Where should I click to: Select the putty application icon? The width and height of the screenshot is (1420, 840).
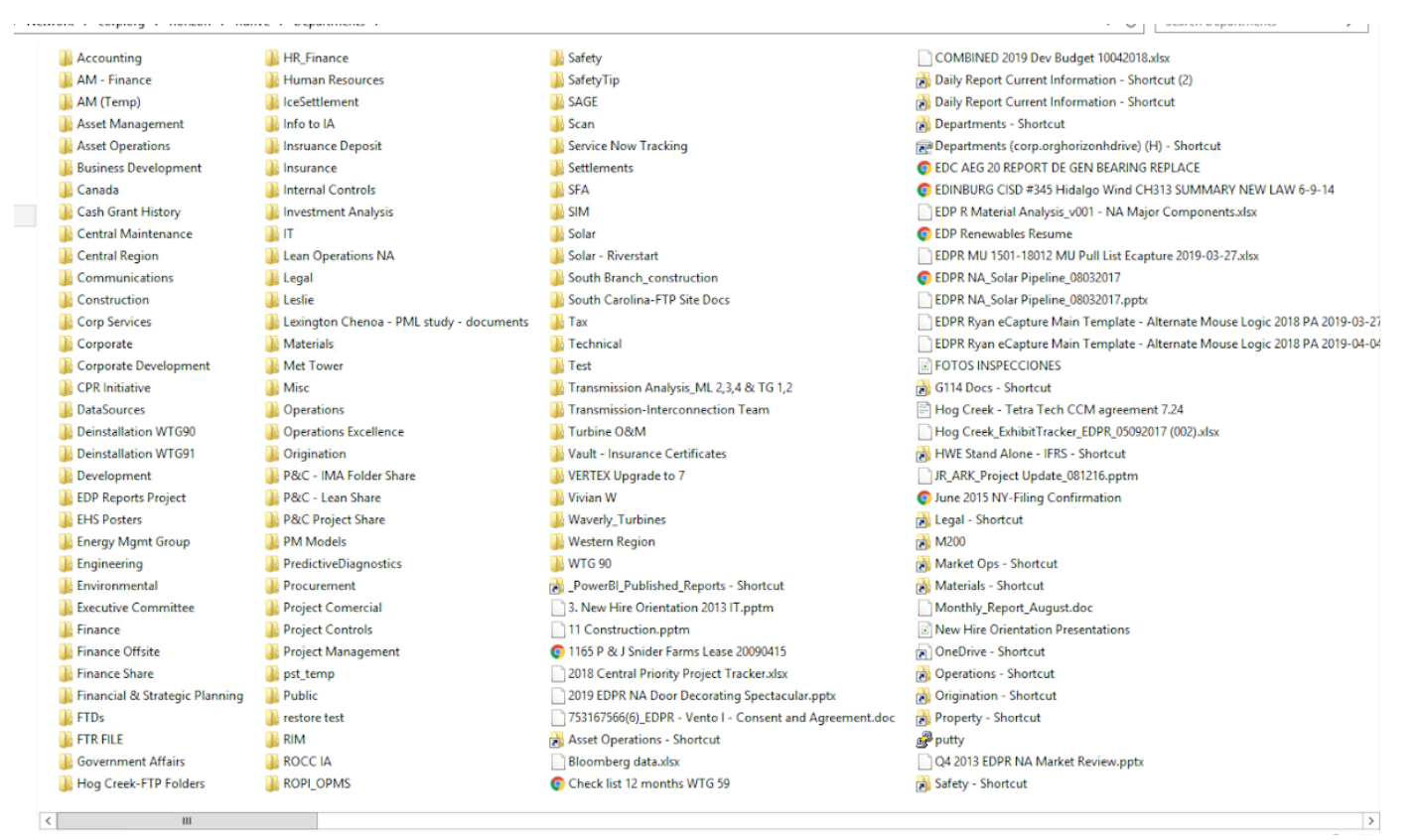click(923, 740)
